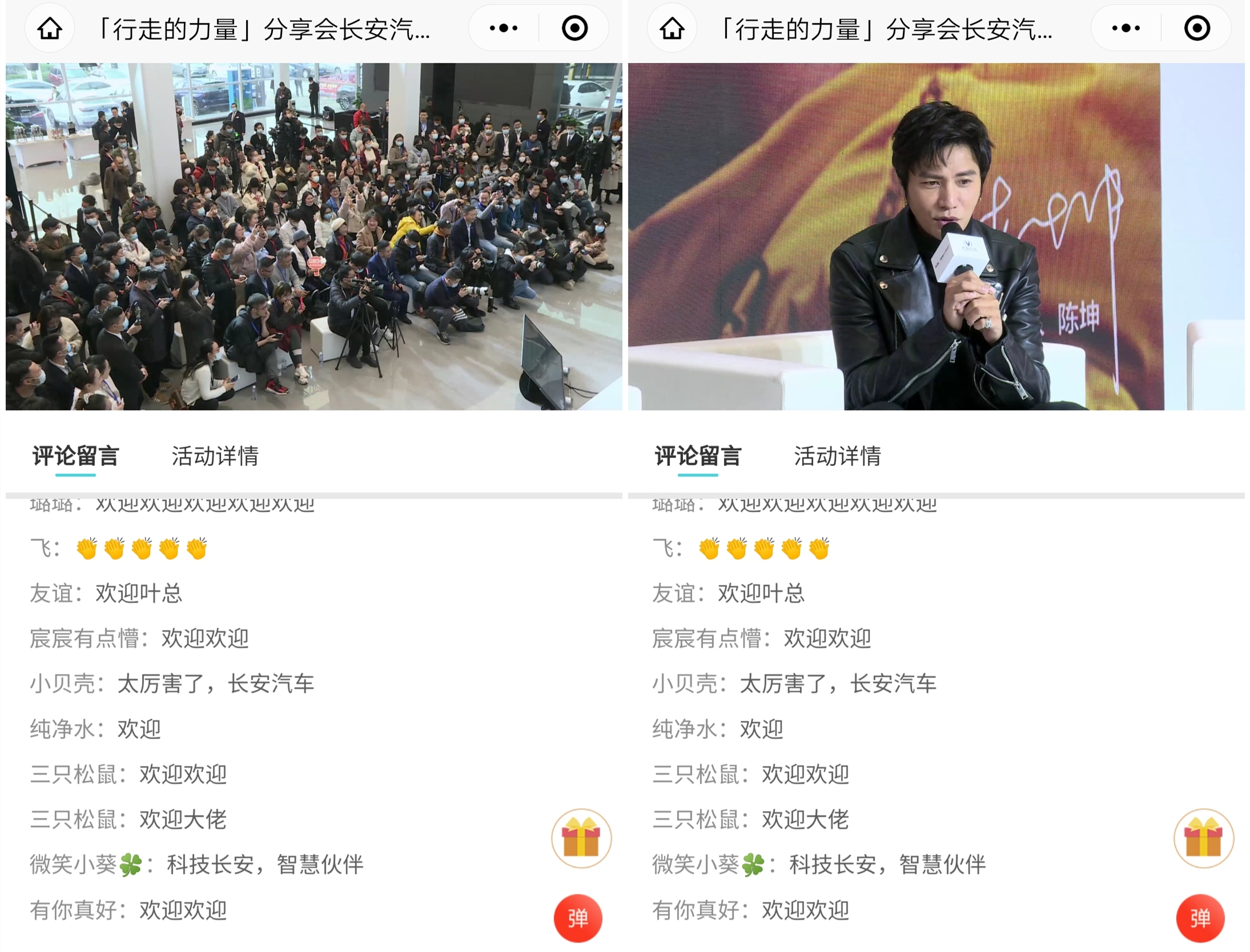Tap 有你真好 comment in right panel

tap(751, 910)
